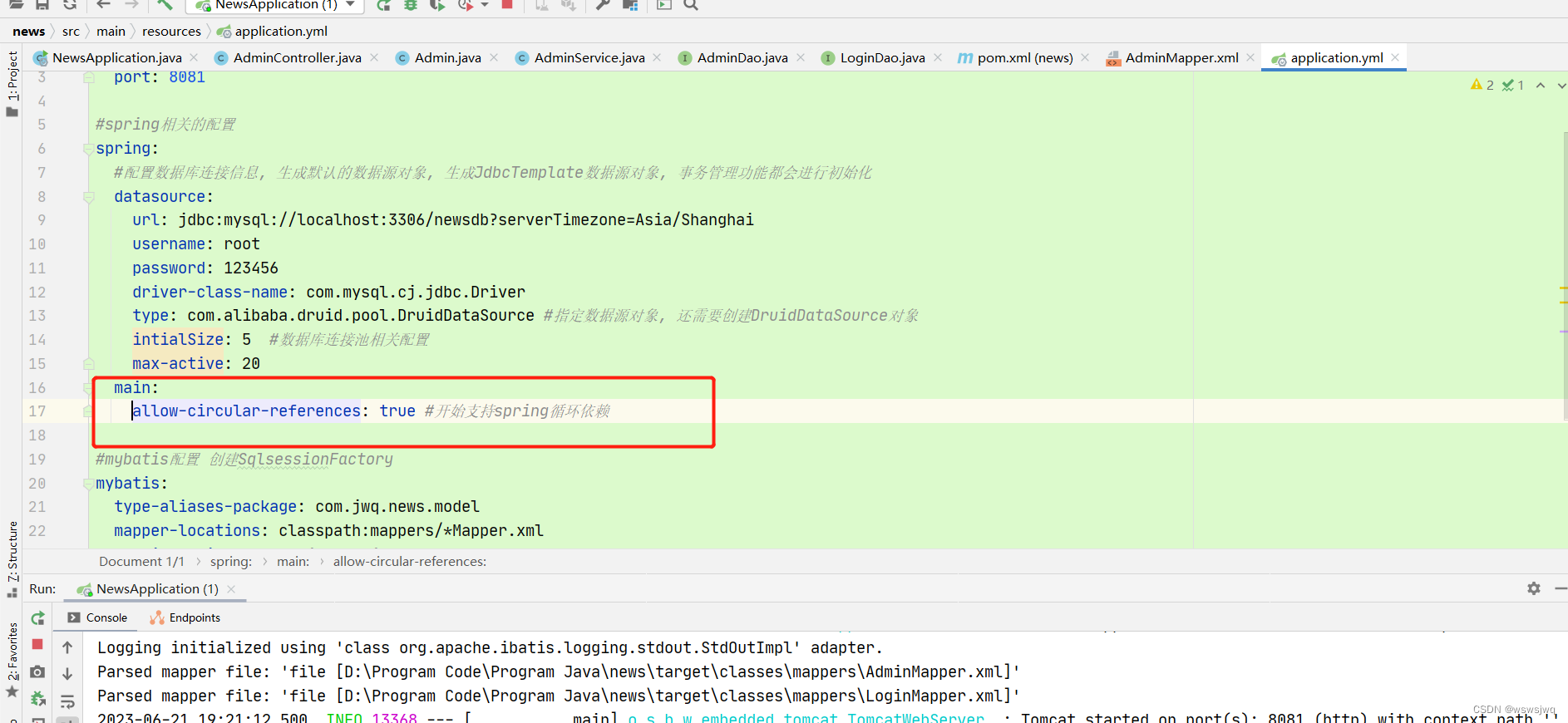Close the application.yml tab
Screen dimensions: 1568x723
coord(1395,57)
